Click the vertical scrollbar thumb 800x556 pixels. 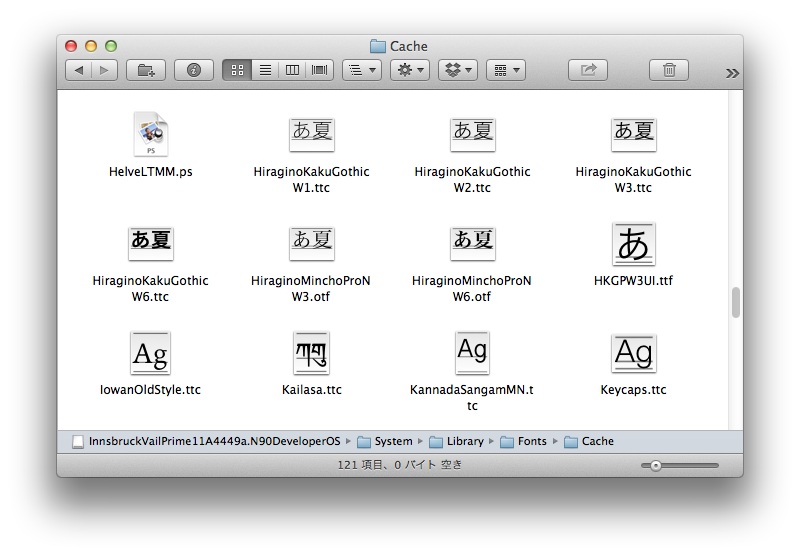click(735, 302)
